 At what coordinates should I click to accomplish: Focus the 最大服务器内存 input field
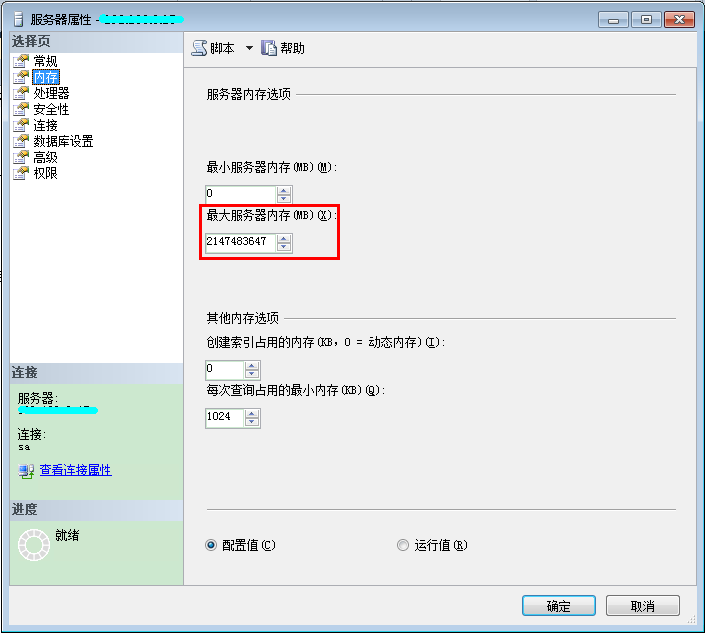(x=240, y=243)
